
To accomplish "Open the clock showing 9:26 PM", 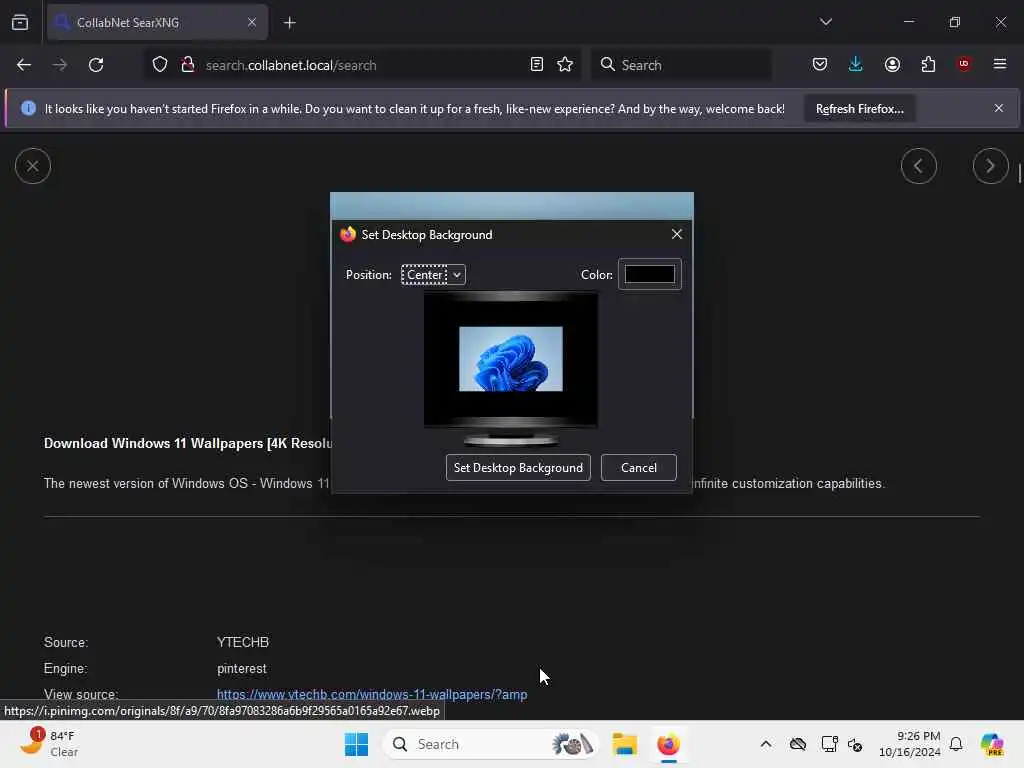I will [909, 744].
